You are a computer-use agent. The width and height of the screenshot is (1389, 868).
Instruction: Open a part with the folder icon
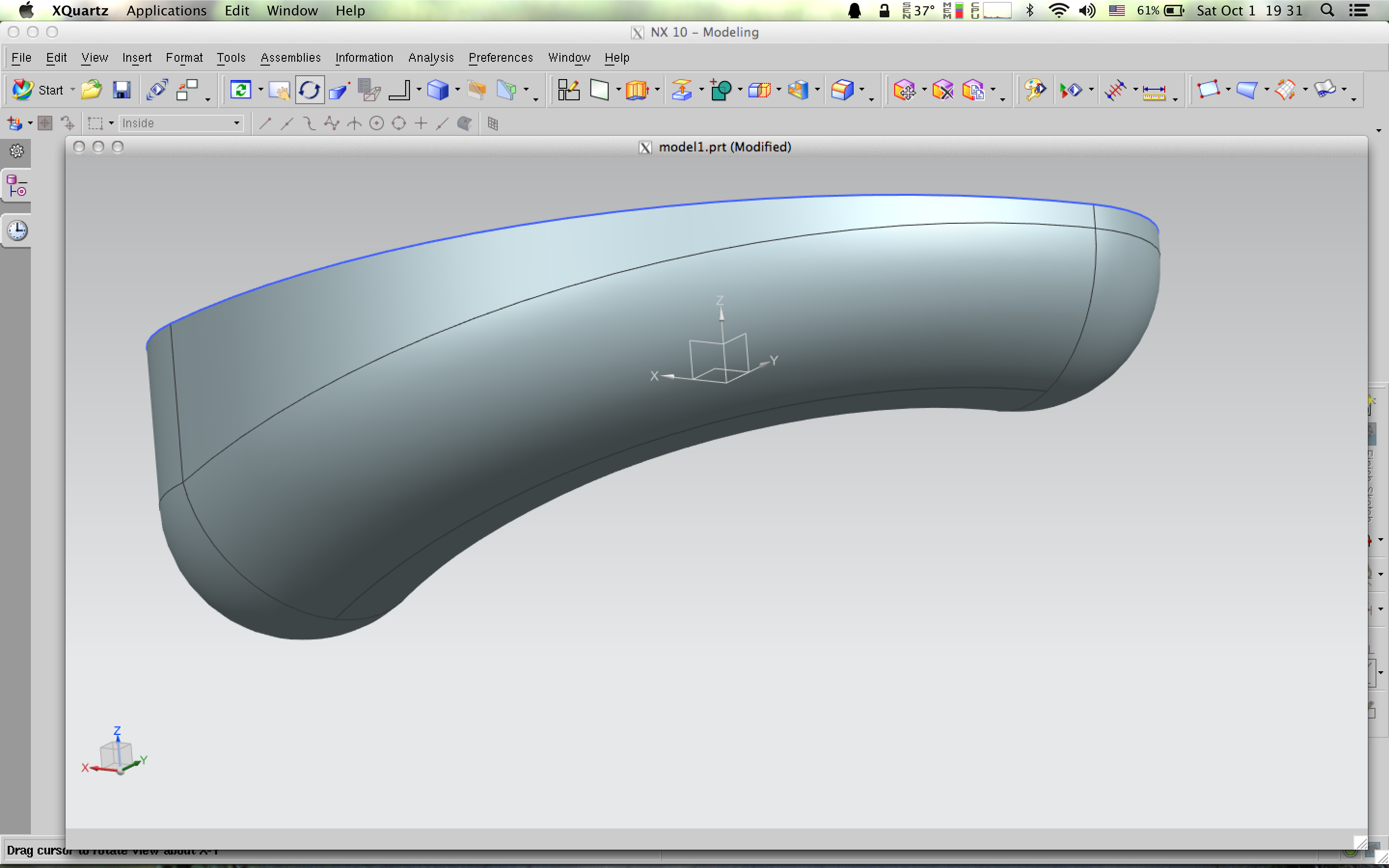pyautogui.click(x=91, y=90)
